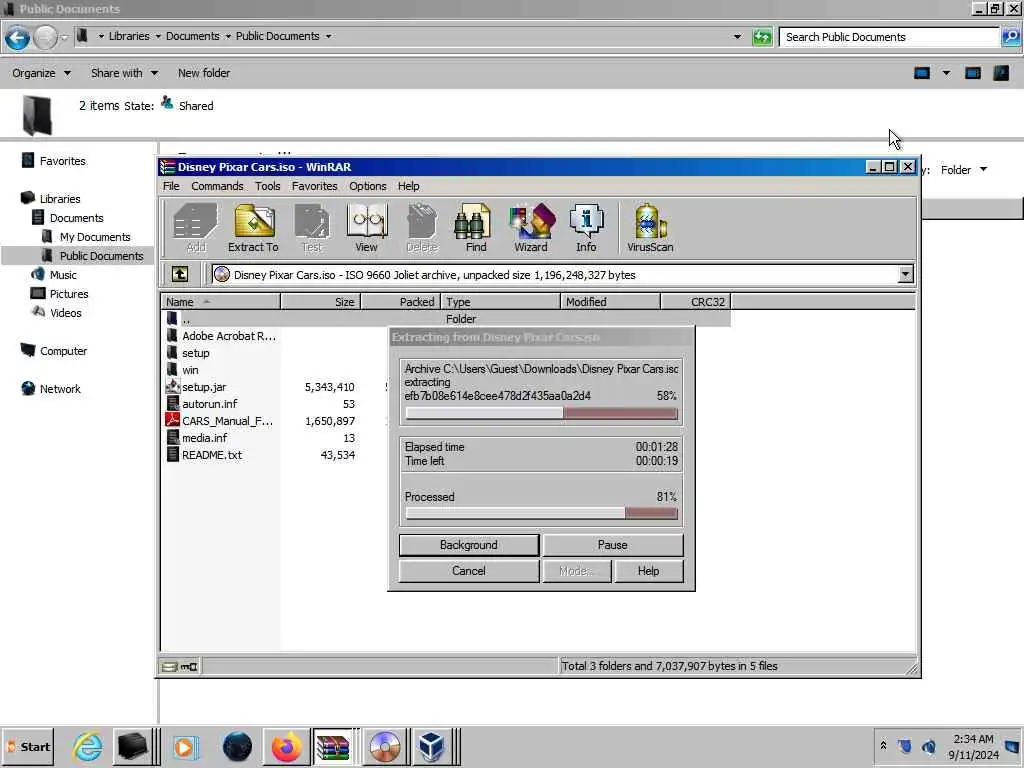
Task: Expand the WinRAR address bar dropdown
Action: click(905, 274)
